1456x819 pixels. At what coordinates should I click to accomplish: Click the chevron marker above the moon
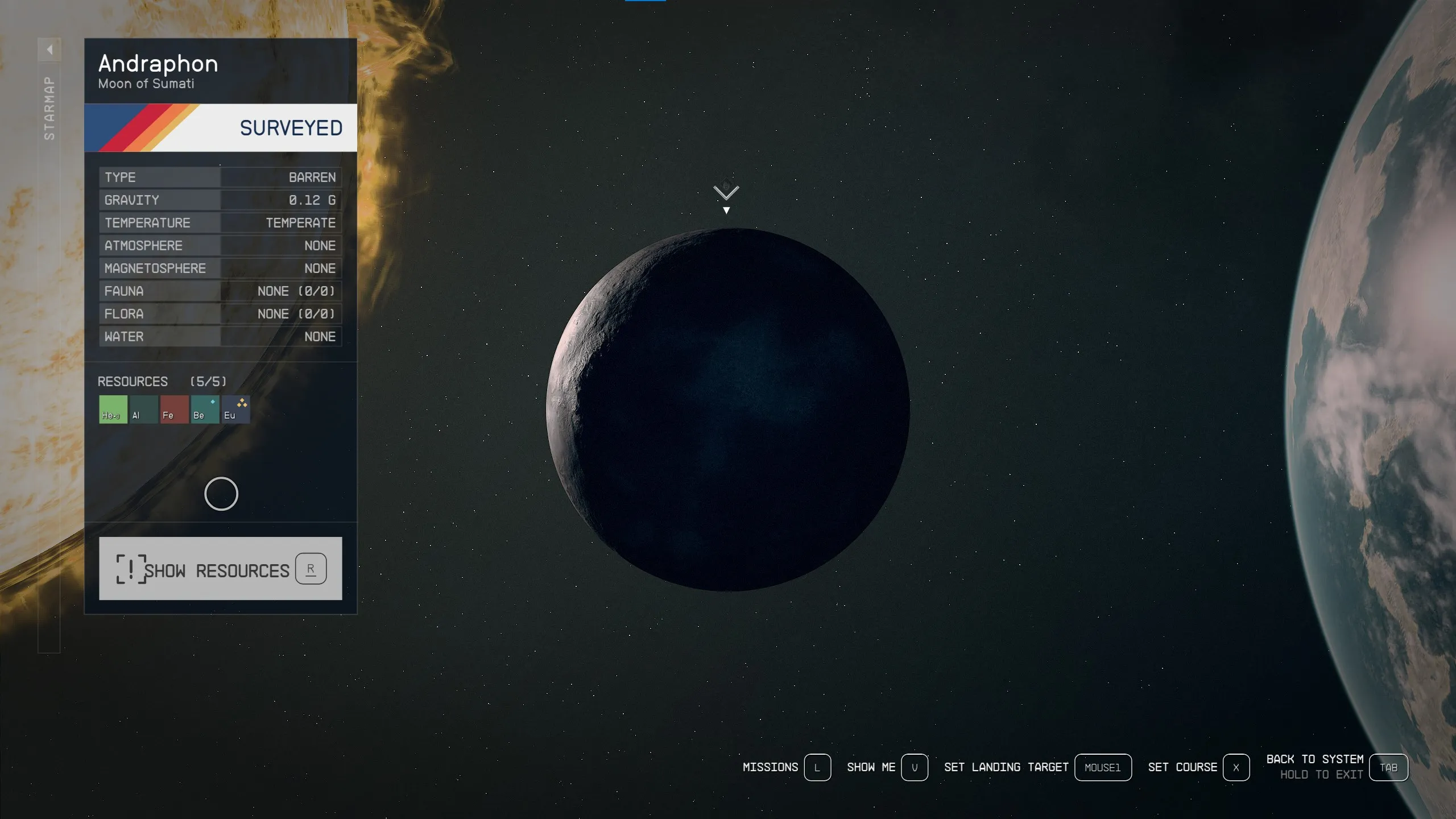tap(726, 193)
